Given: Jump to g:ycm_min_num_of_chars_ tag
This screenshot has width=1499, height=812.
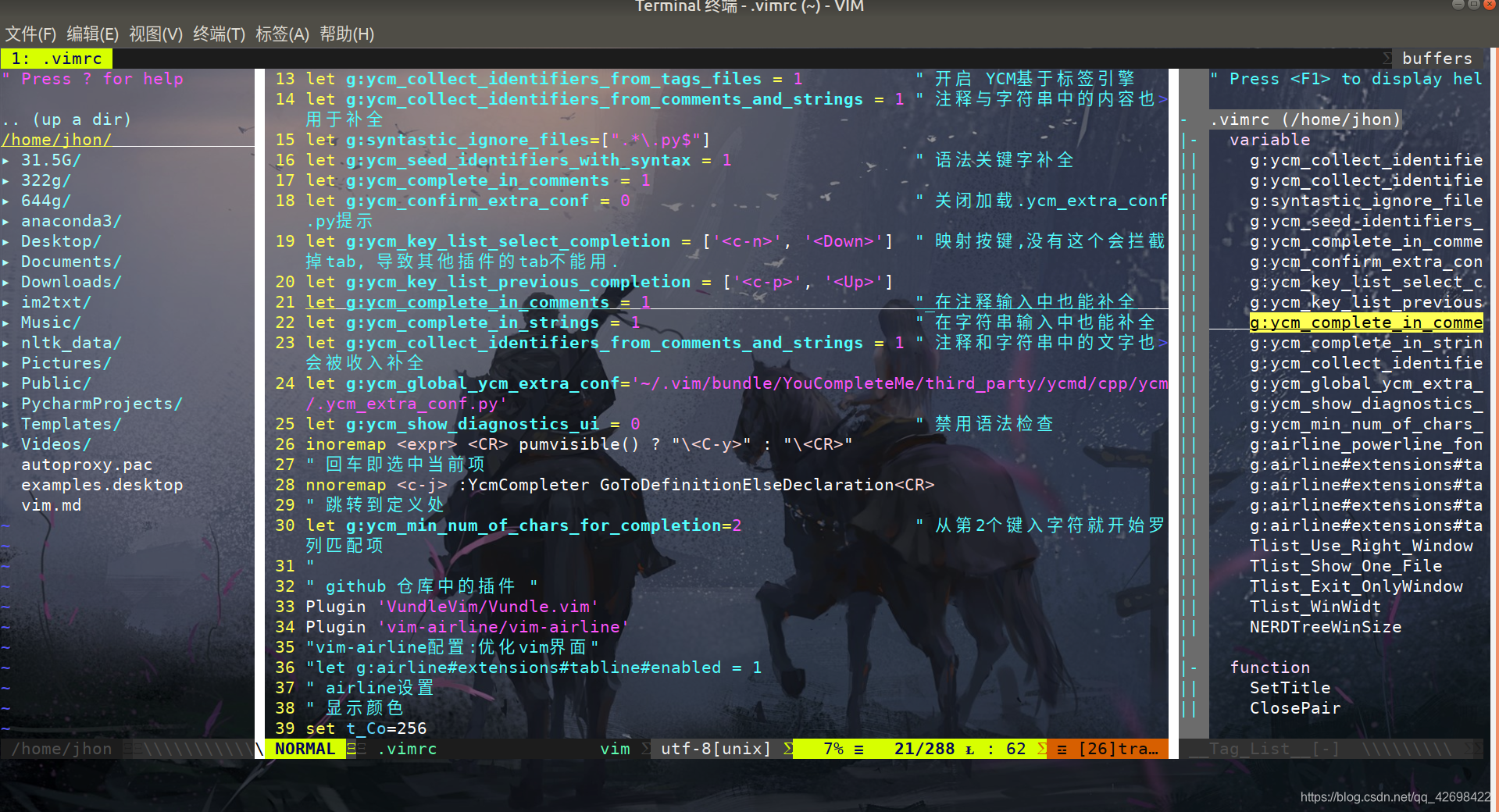Looking at the screenshot, I should (x=1366, y=424).
